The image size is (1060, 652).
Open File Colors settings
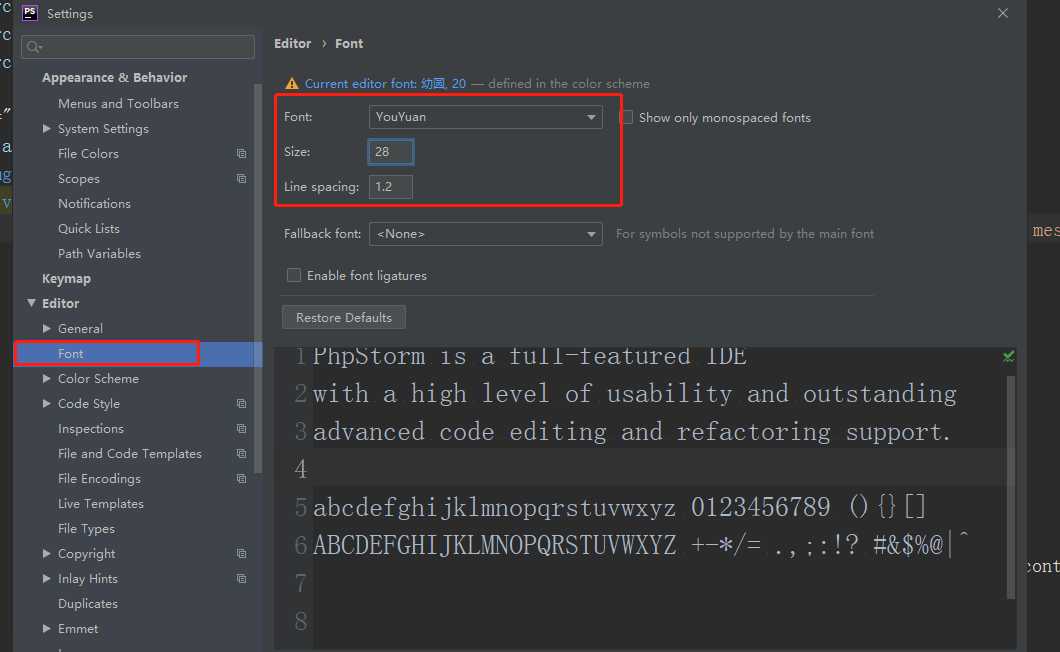pyautogui.click(x=89, y=154)
